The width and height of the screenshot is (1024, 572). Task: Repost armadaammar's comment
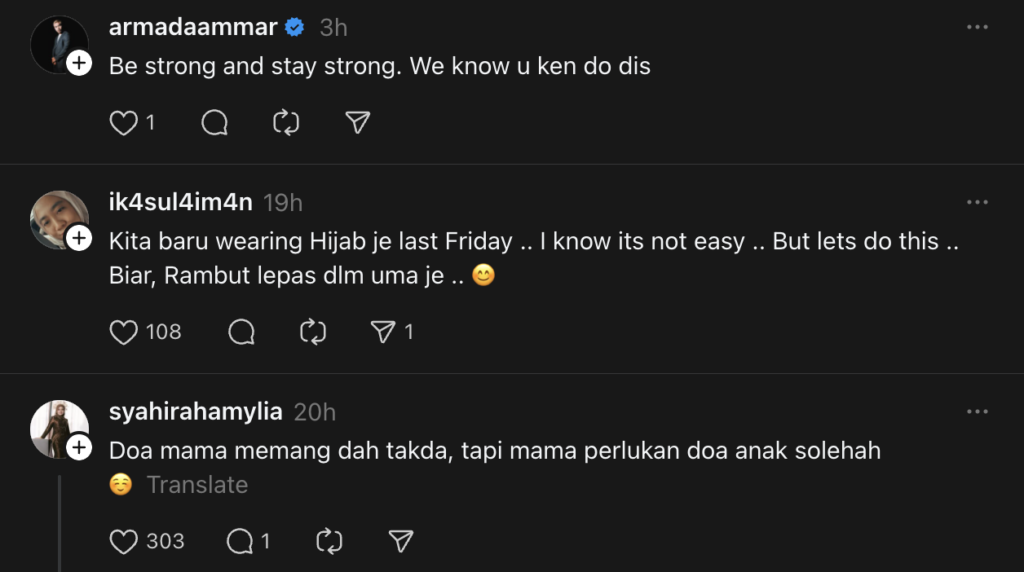286,123
